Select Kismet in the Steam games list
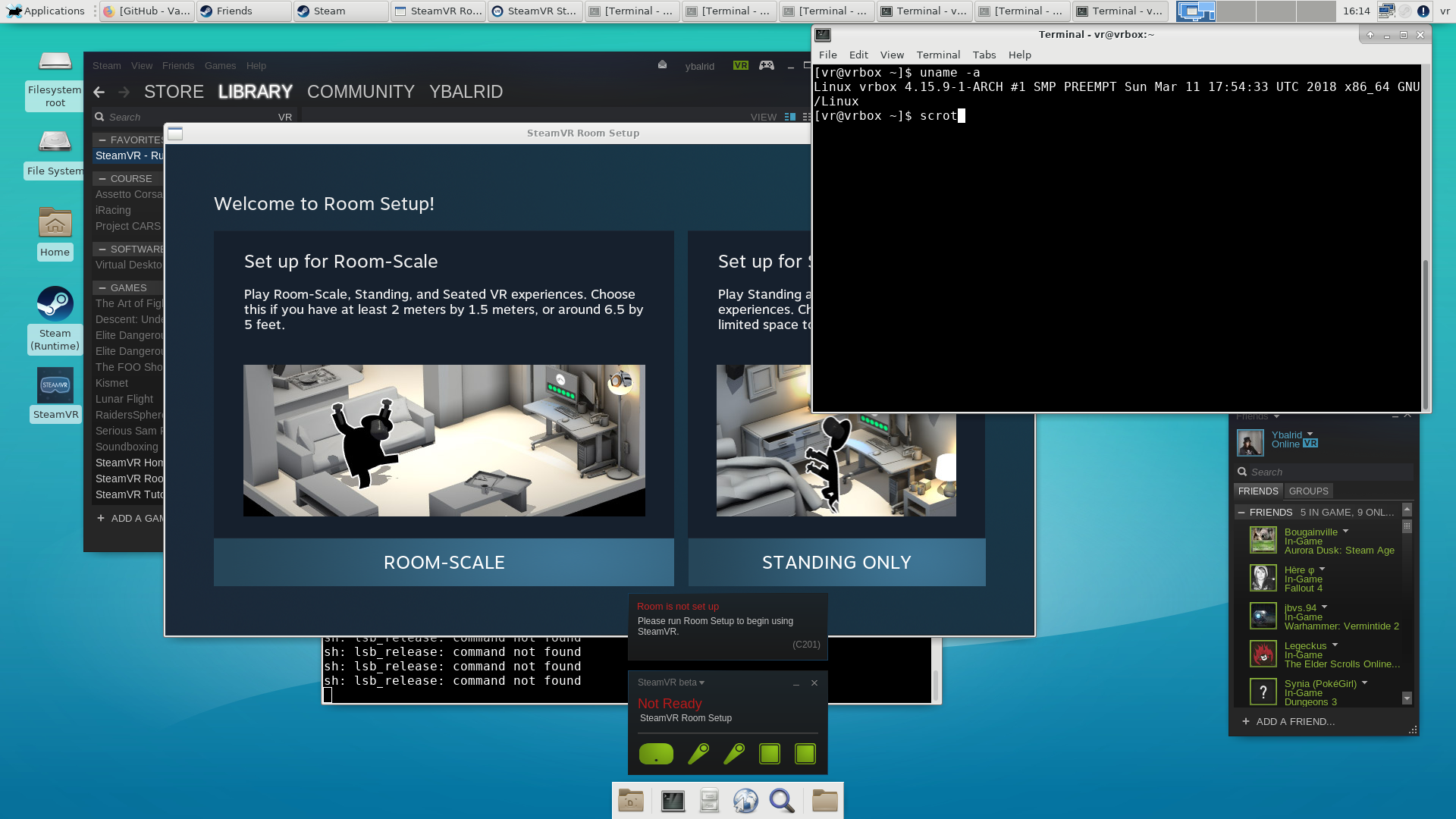 tap(112, 383)
